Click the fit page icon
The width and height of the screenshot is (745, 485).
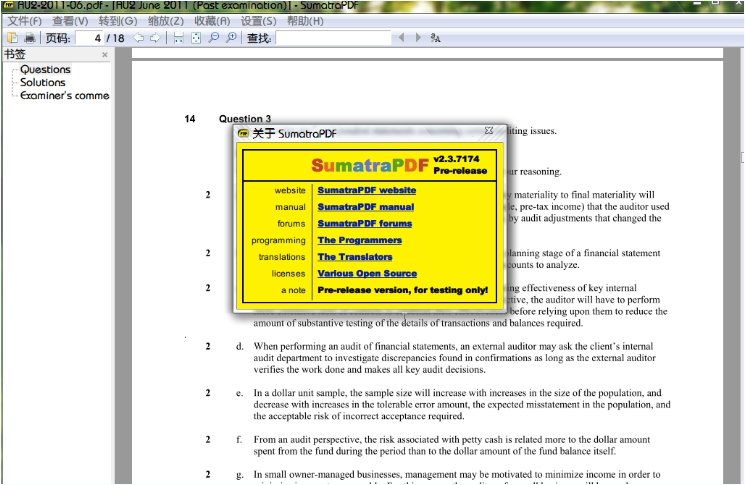point(196,38)
